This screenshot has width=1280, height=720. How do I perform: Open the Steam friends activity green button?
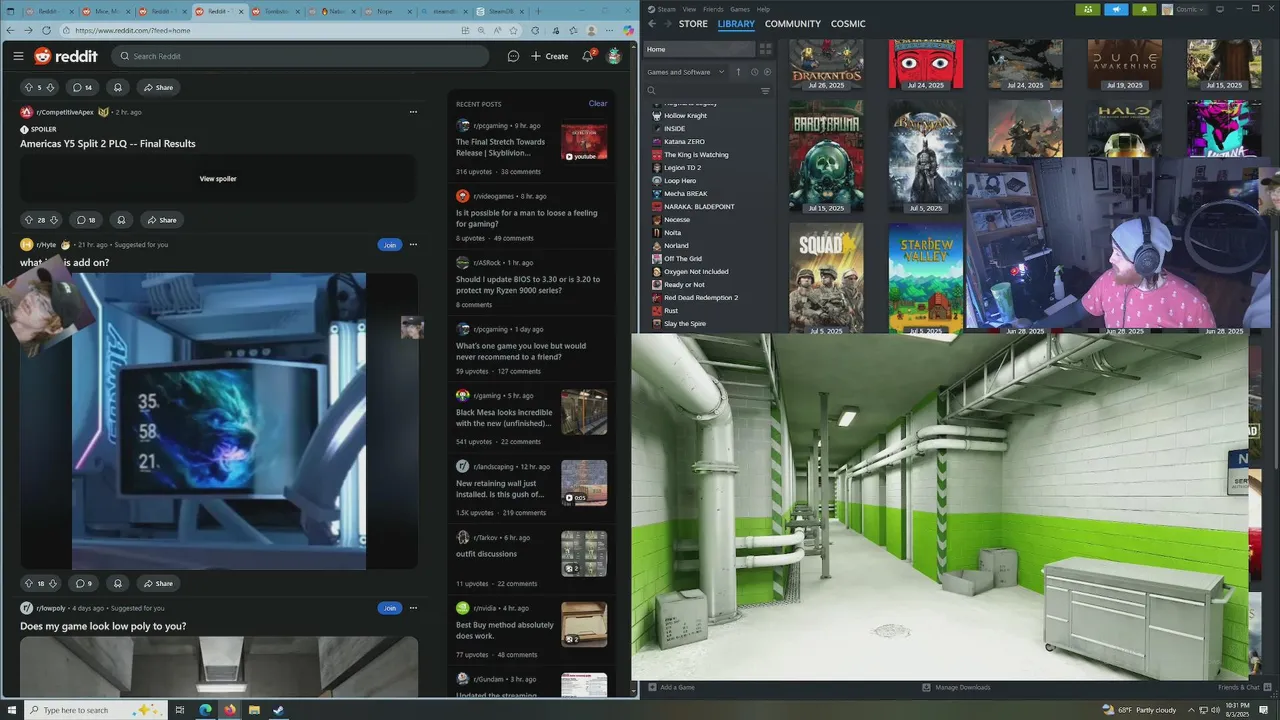point(1088,9)
